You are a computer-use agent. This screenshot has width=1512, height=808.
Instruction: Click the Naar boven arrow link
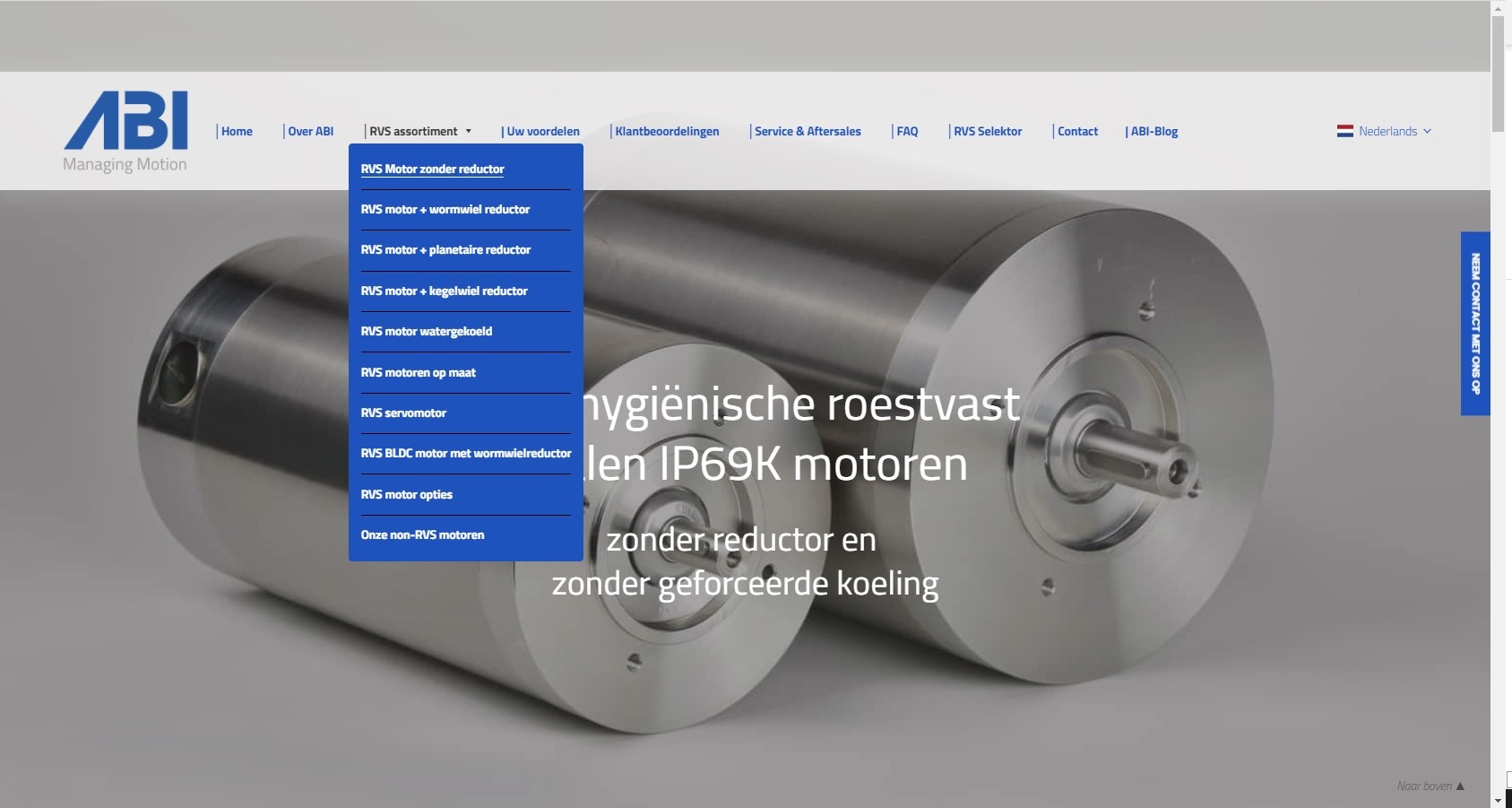pos(1430,786)
